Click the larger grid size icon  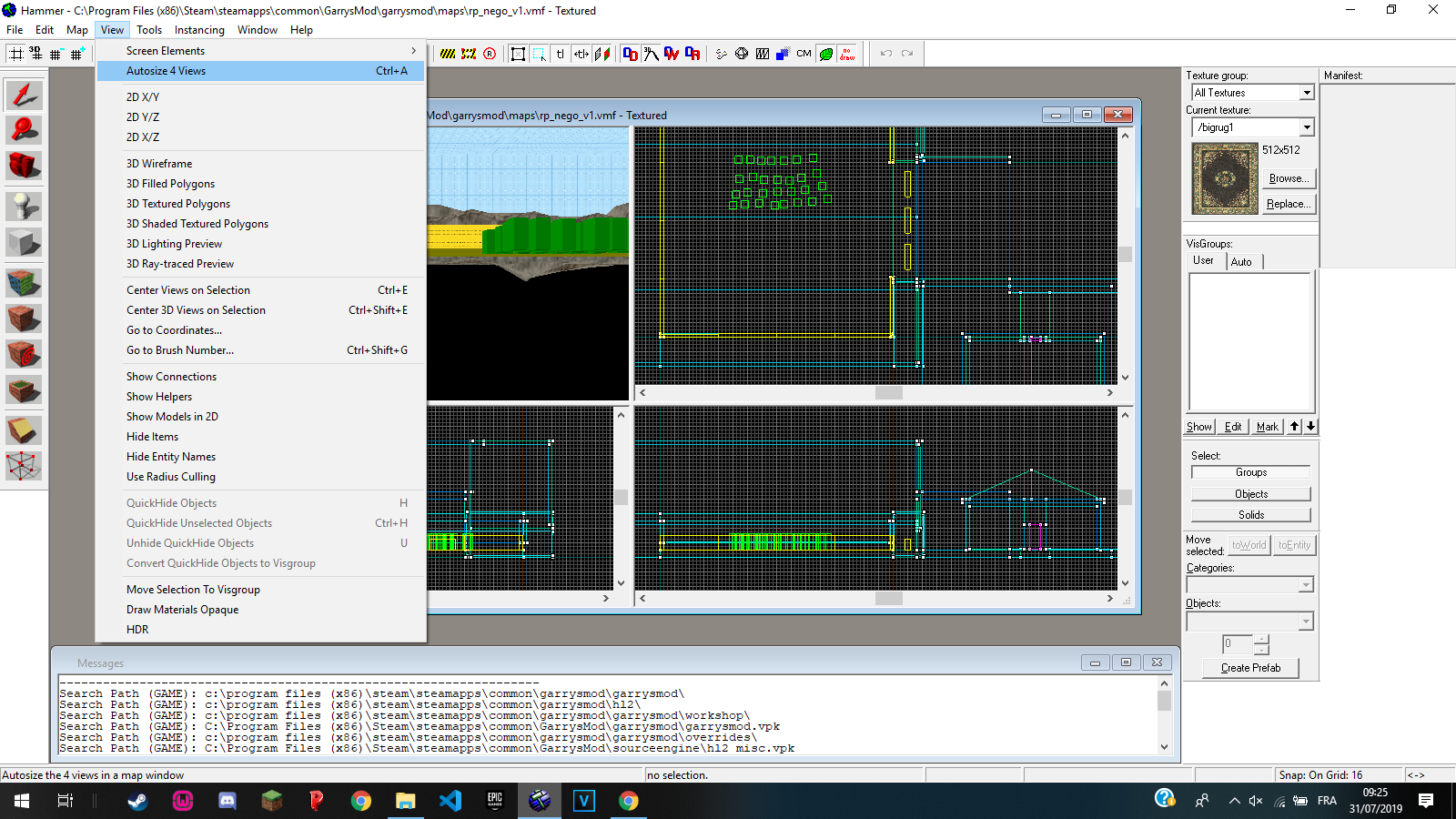[76, 54]
